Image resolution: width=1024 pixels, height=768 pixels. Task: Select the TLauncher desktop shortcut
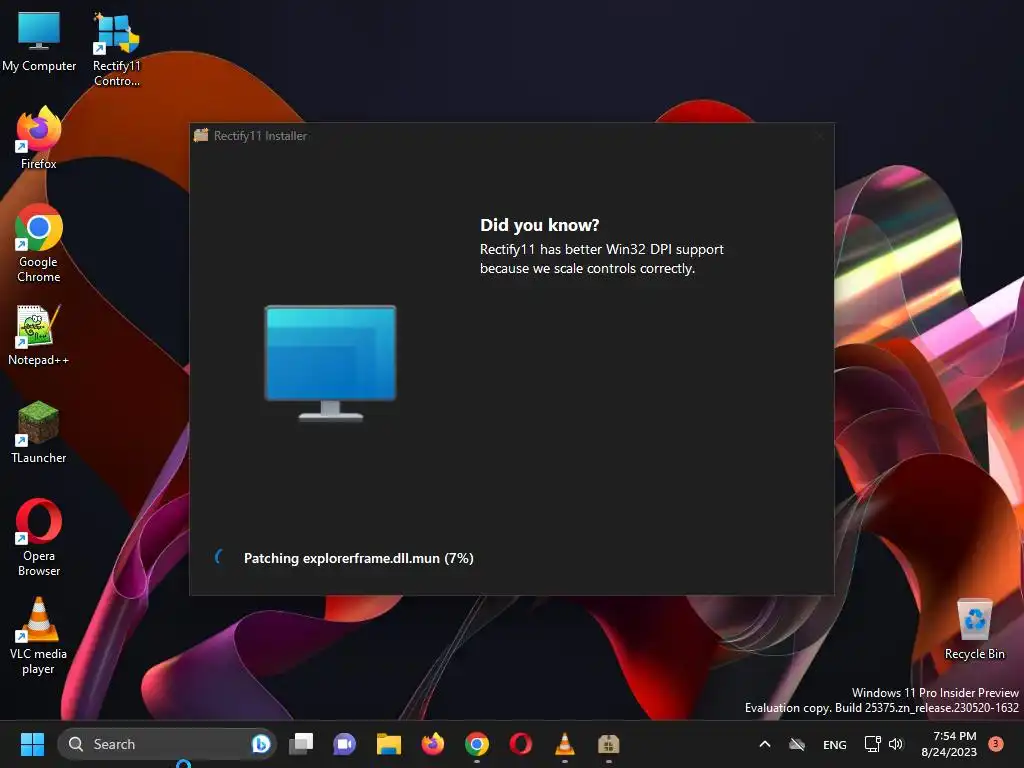click(x=39, y=432)
